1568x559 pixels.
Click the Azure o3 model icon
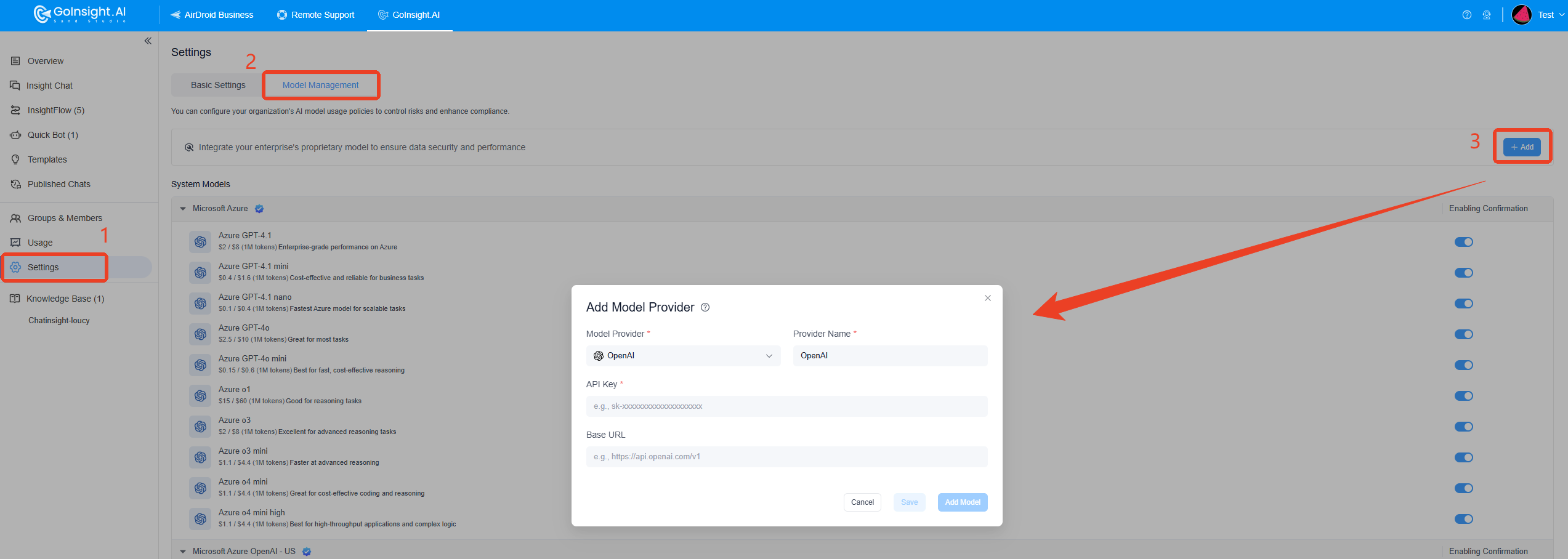click(200, 427)
